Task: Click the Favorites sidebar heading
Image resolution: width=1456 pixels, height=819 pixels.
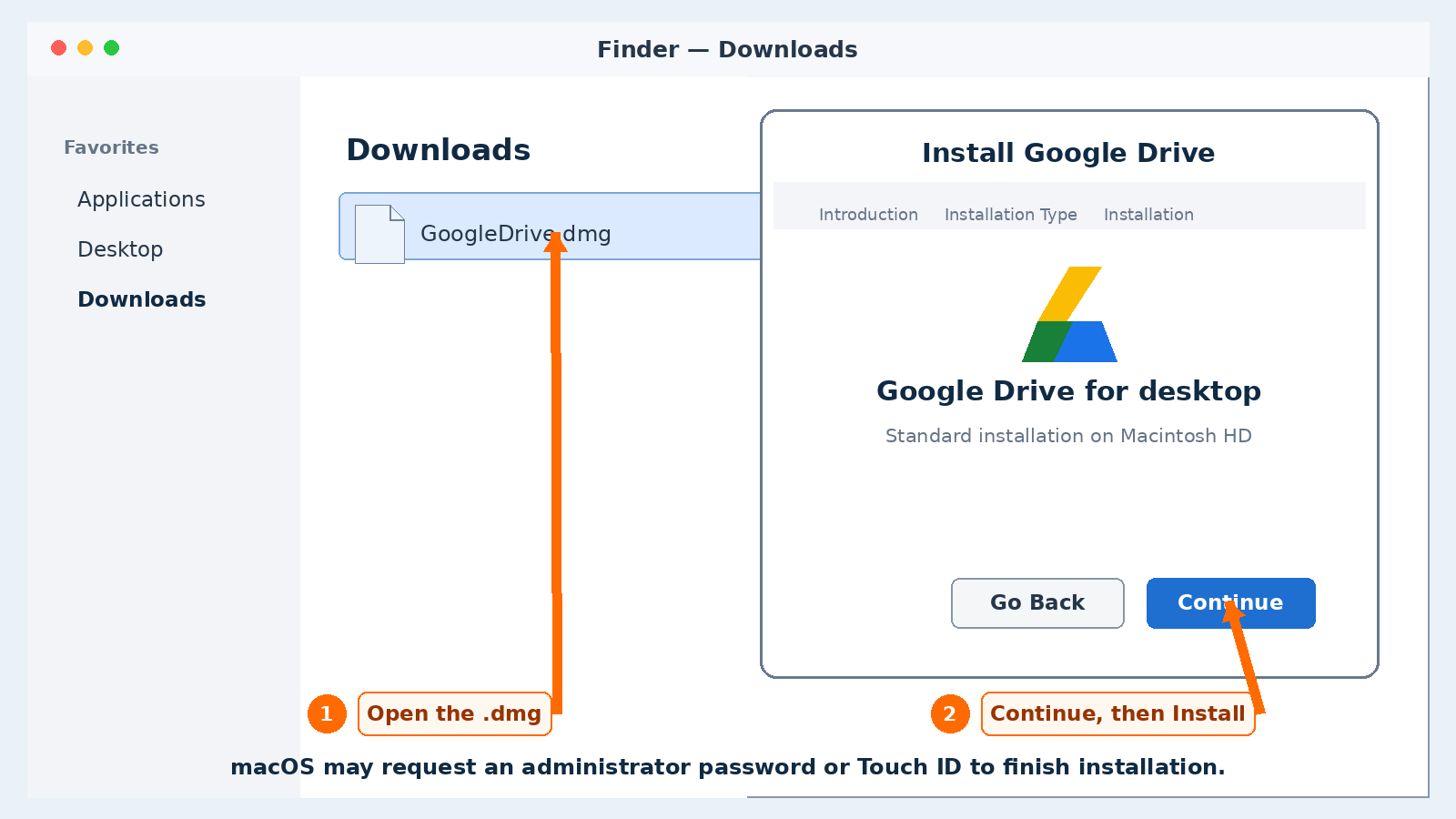Action: point(111,147)
